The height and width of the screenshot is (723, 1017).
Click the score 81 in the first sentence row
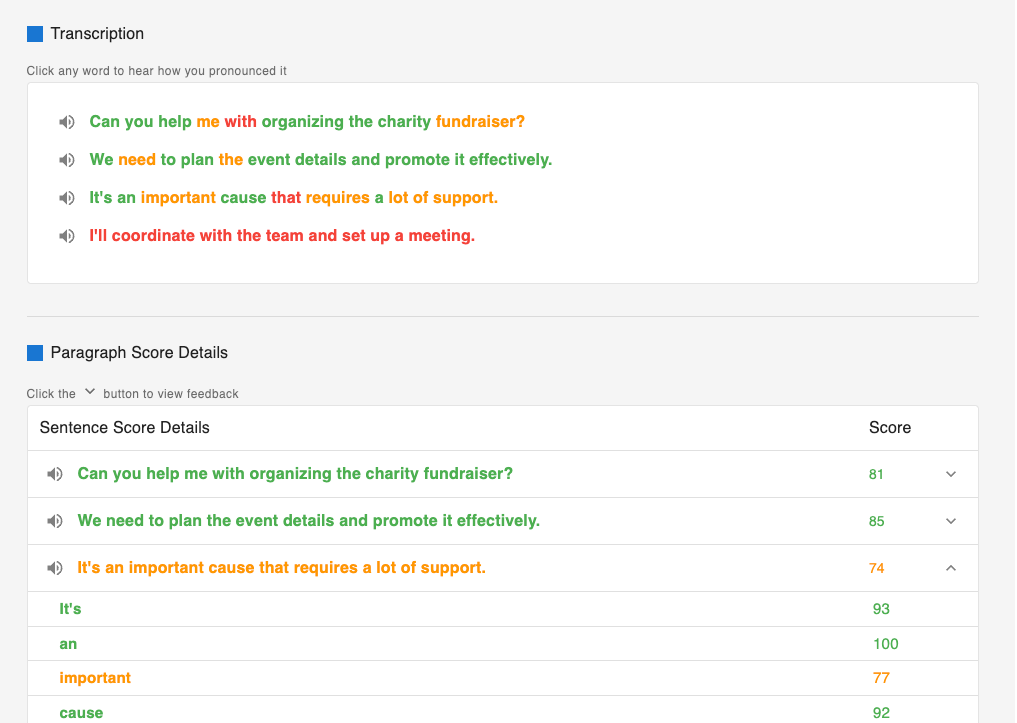tap(876, 475)
